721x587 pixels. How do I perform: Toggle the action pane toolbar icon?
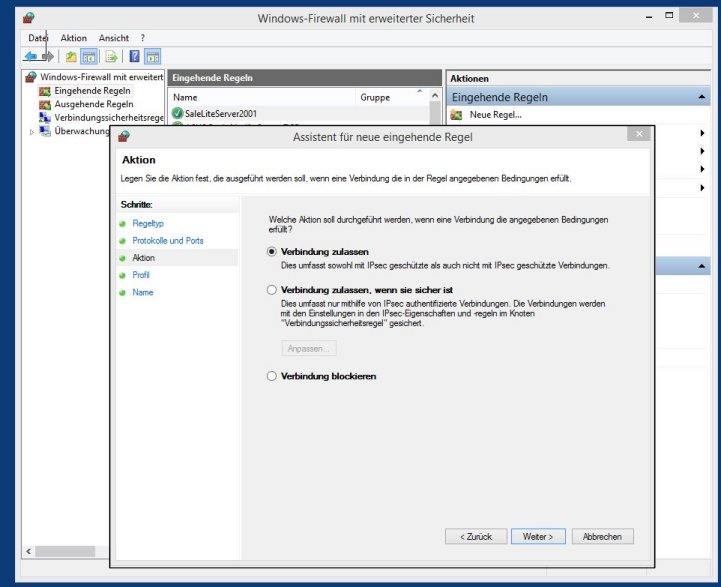point(153,57)
